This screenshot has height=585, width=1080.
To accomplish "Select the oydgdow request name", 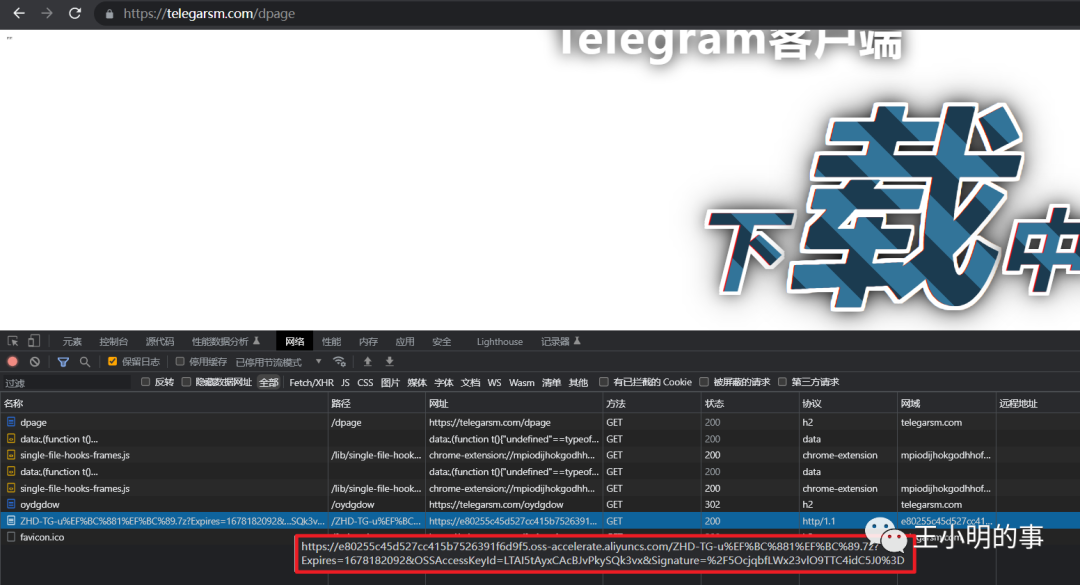I will [39, 504].
